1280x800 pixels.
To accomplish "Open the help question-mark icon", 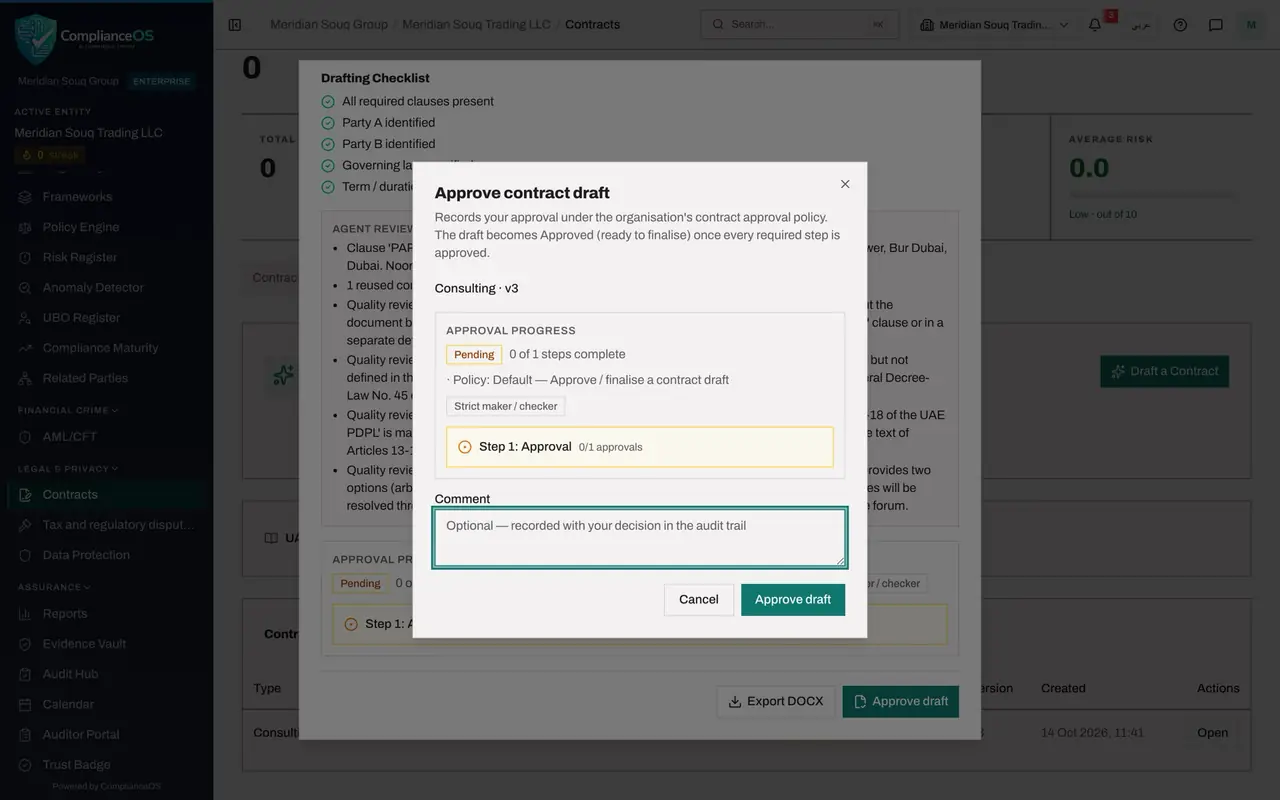I will pos(1180,25).
